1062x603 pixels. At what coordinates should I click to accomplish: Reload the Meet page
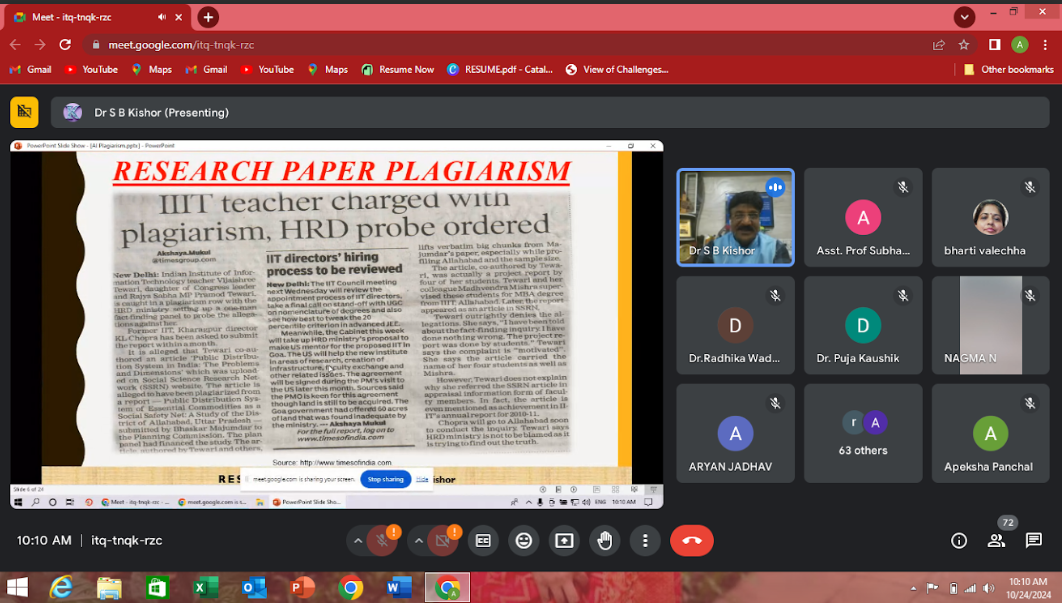tap(65, 45)
